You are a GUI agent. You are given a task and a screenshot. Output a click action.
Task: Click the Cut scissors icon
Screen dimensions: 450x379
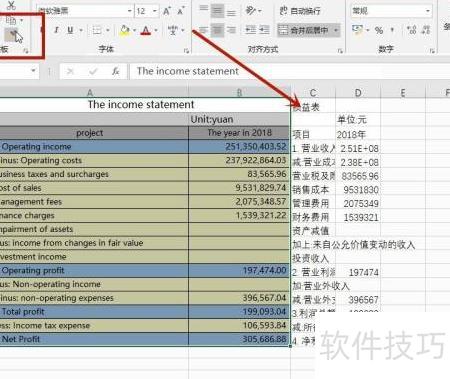11,5
